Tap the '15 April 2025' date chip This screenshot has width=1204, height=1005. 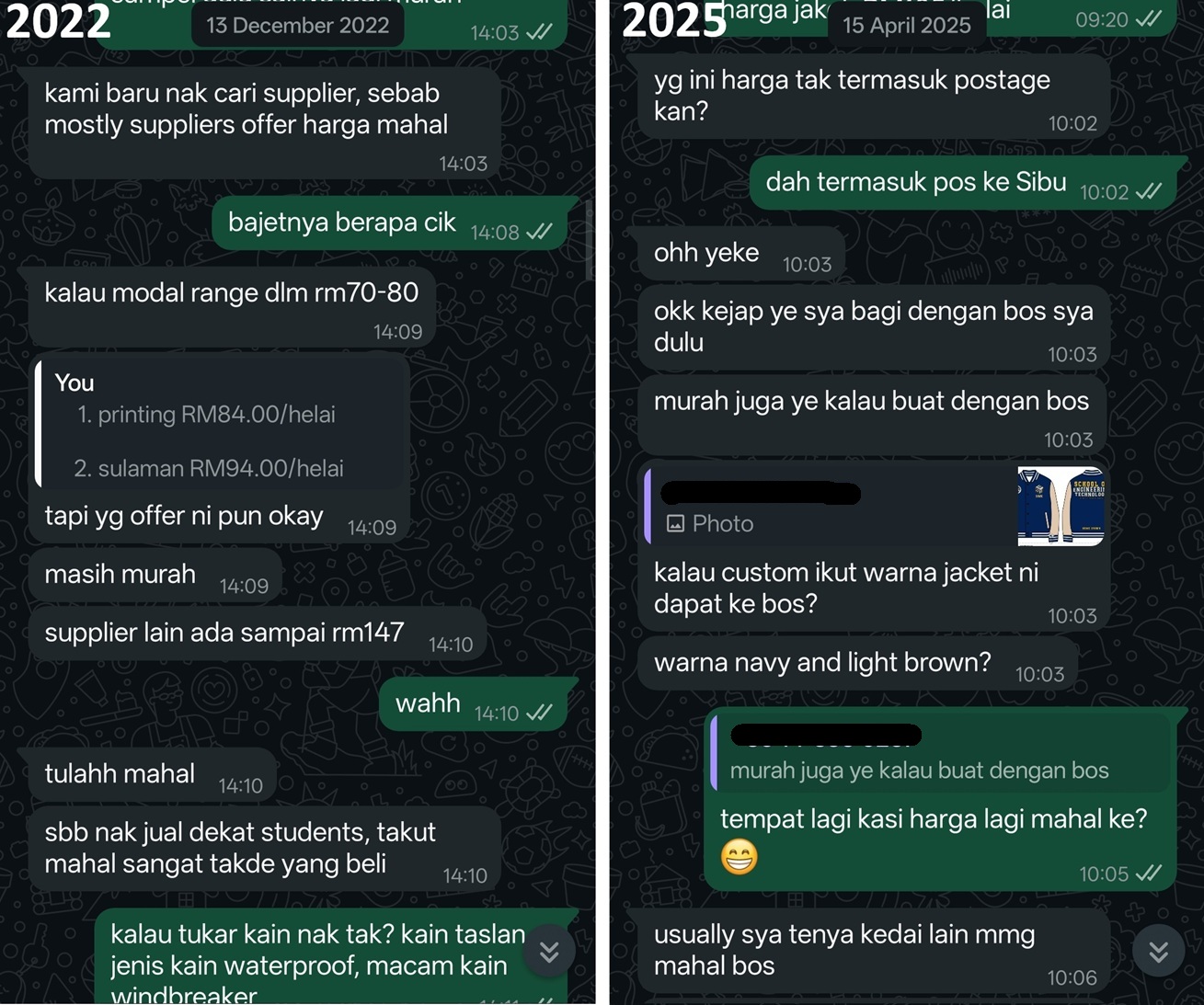(x=907, y=25)
